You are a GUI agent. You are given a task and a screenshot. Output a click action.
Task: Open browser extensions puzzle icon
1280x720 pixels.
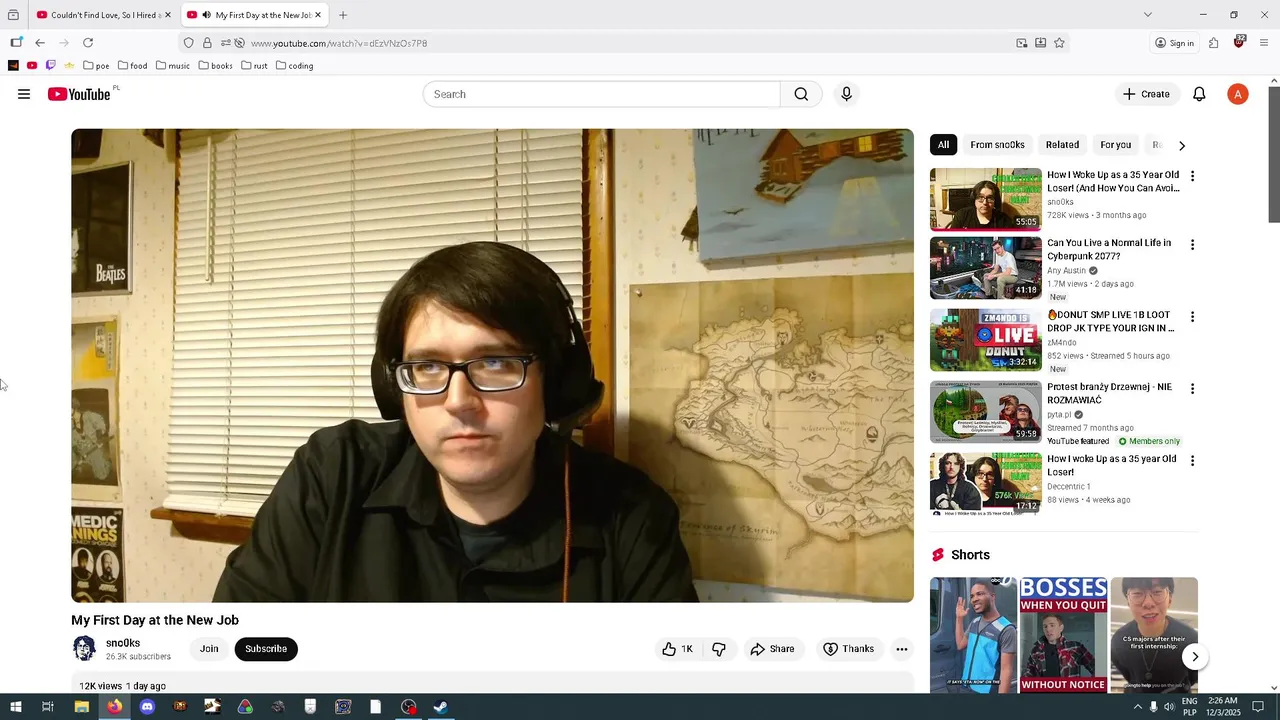(1213, 43)
